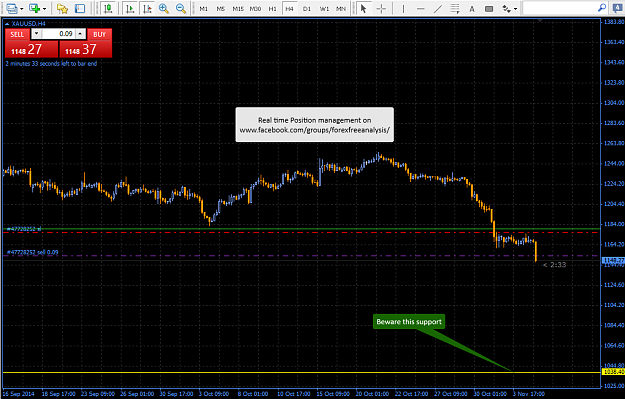
Task: Click the 'left to bar end' timer text
Action: (x=51, y=63)
